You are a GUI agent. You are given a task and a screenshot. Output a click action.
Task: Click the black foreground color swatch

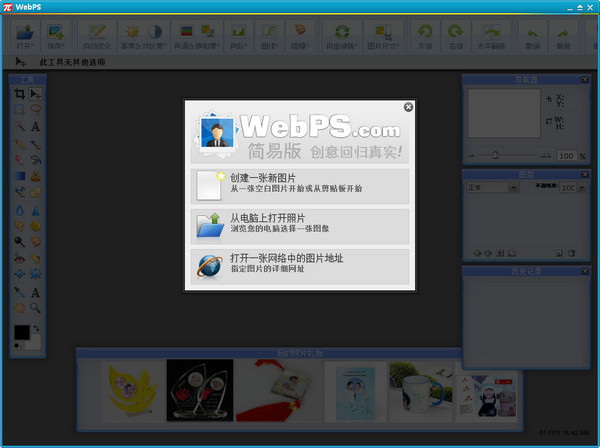click(22, 333)
